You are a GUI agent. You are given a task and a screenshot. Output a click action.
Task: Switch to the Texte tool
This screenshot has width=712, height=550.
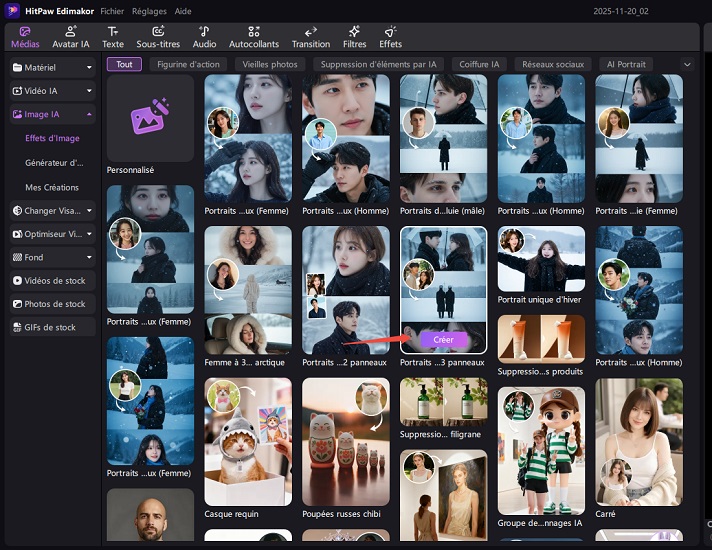point(113,37)
